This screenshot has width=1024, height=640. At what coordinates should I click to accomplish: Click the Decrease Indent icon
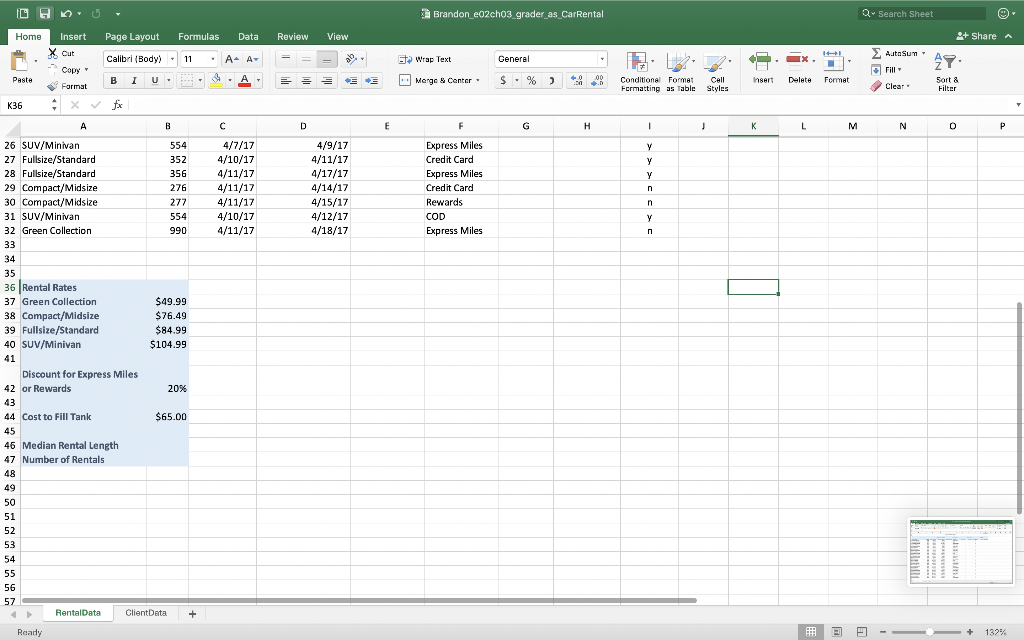click(x=351, y=80)
